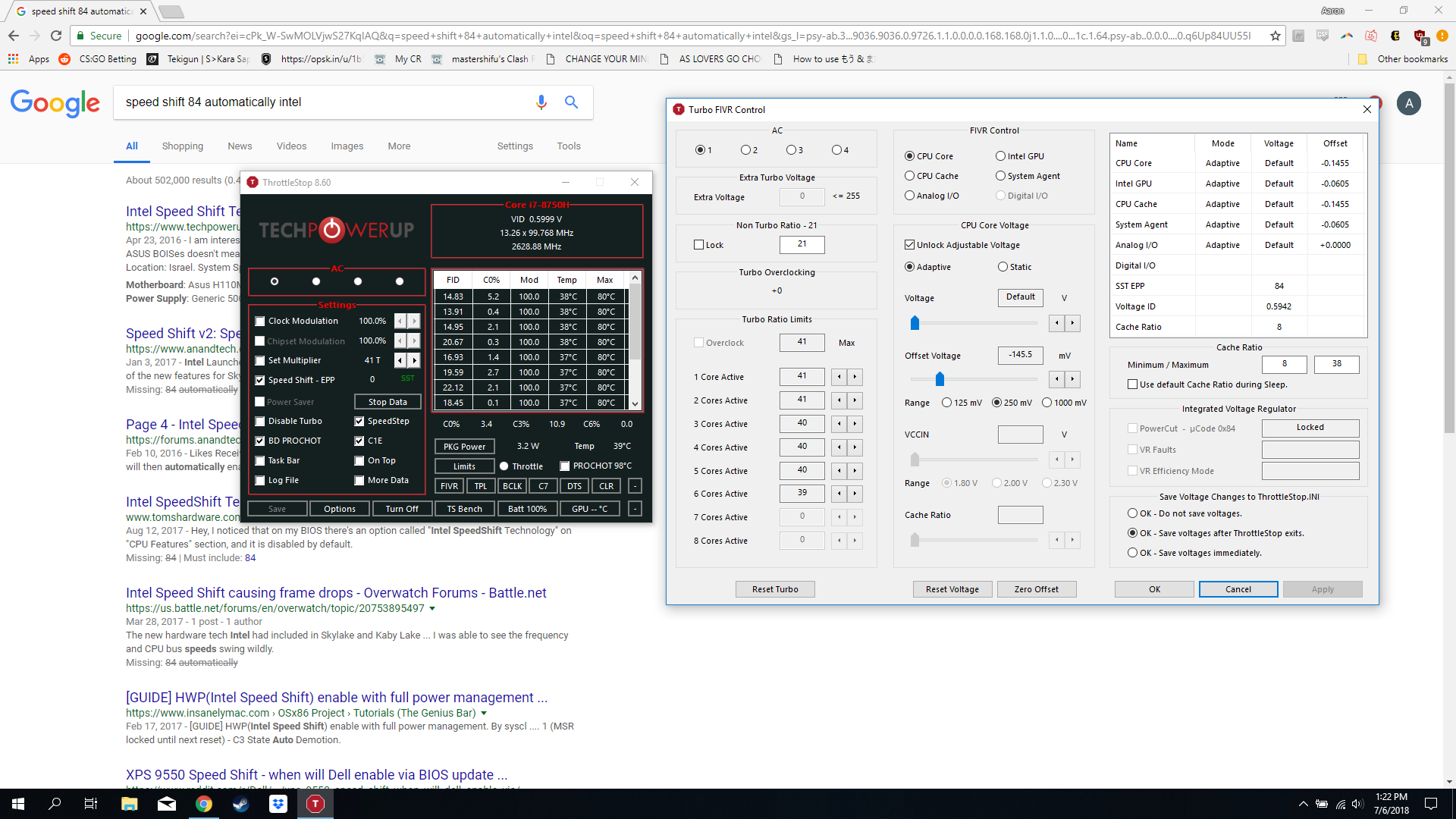Switch to the Images search tab
This screenshot has height=819, width=1456.
coord(347,146)
